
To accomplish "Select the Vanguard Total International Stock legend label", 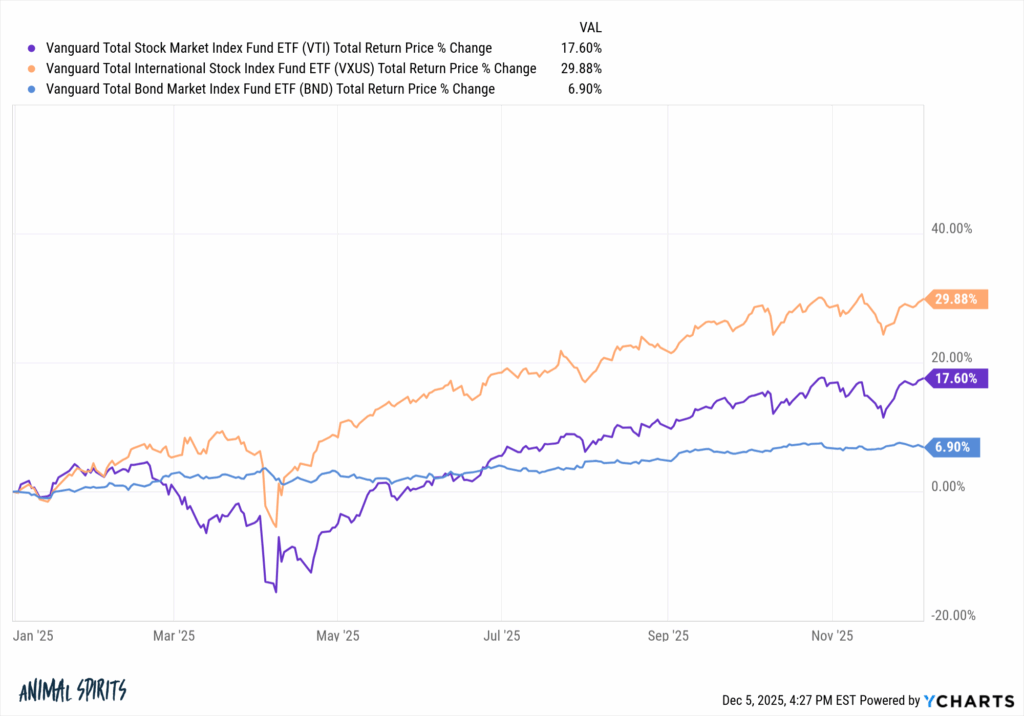I will point(289,68).
